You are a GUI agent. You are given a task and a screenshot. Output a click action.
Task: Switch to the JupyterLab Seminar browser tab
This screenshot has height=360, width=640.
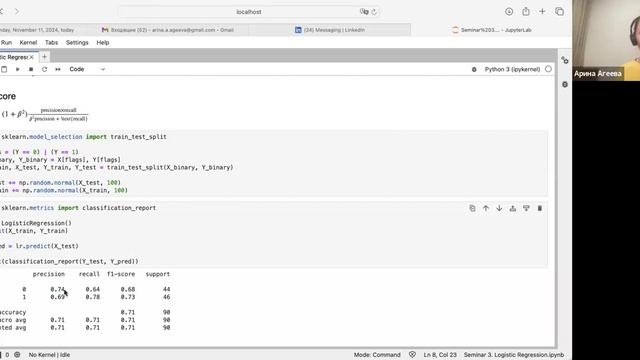coord(491,30)
